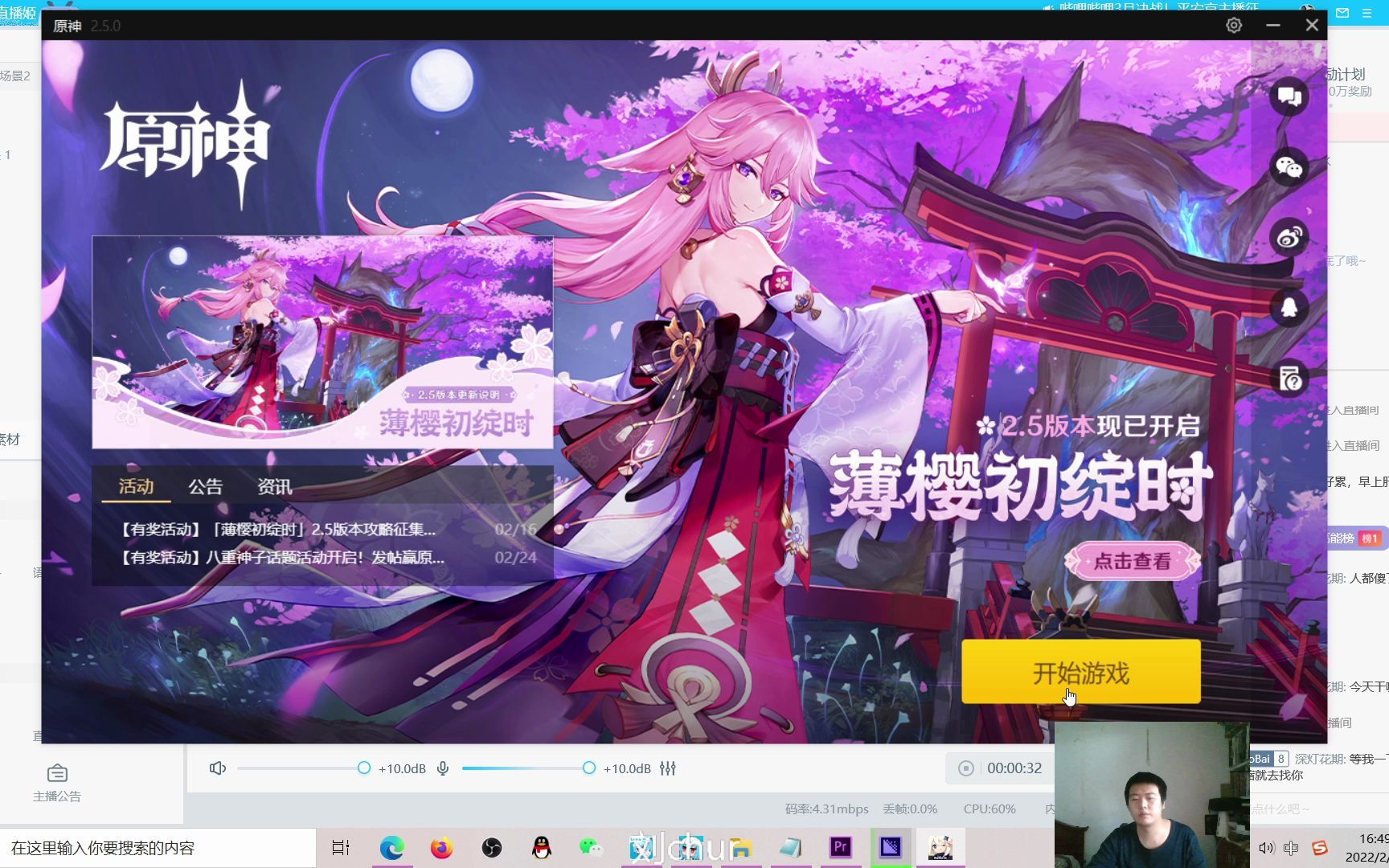The image size is (1389, 868).
Task: Click the 原神 2.5.0 launcher title
Action: (87, 26)
